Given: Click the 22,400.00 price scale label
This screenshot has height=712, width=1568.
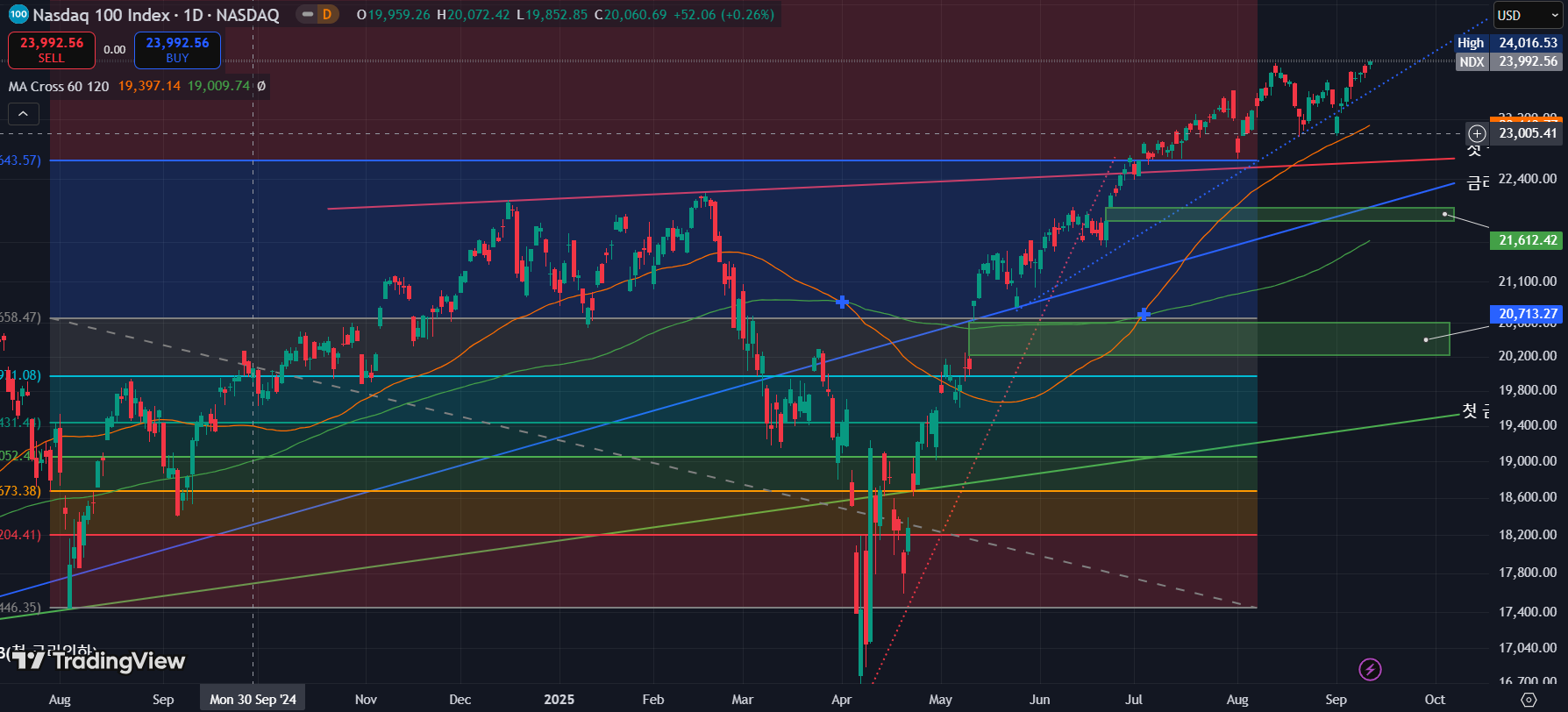Looking at the screenshot, I should coord(1528,179).
